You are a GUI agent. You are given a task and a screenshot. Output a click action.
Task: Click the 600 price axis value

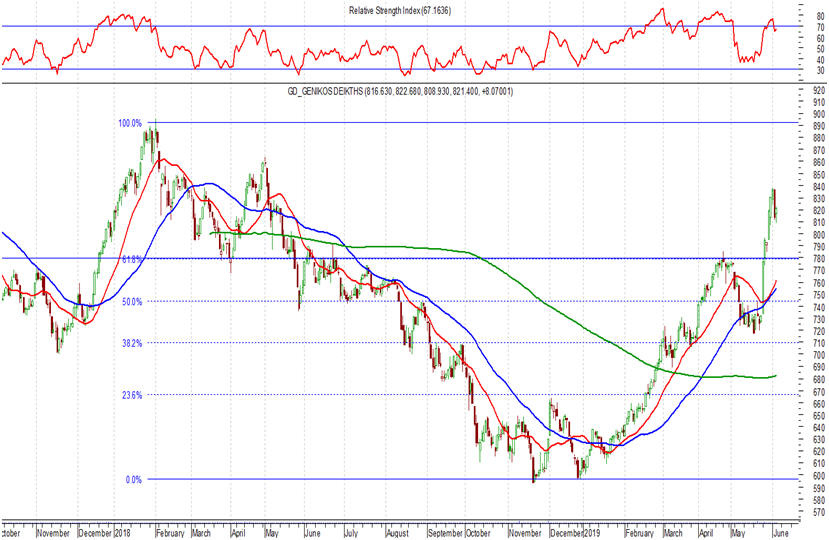(818, 475)
